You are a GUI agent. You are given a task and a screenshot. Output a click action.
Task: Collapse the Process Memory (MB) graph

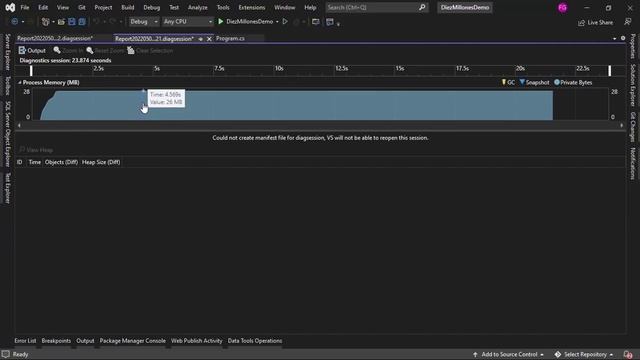click(x=20, y=82)
